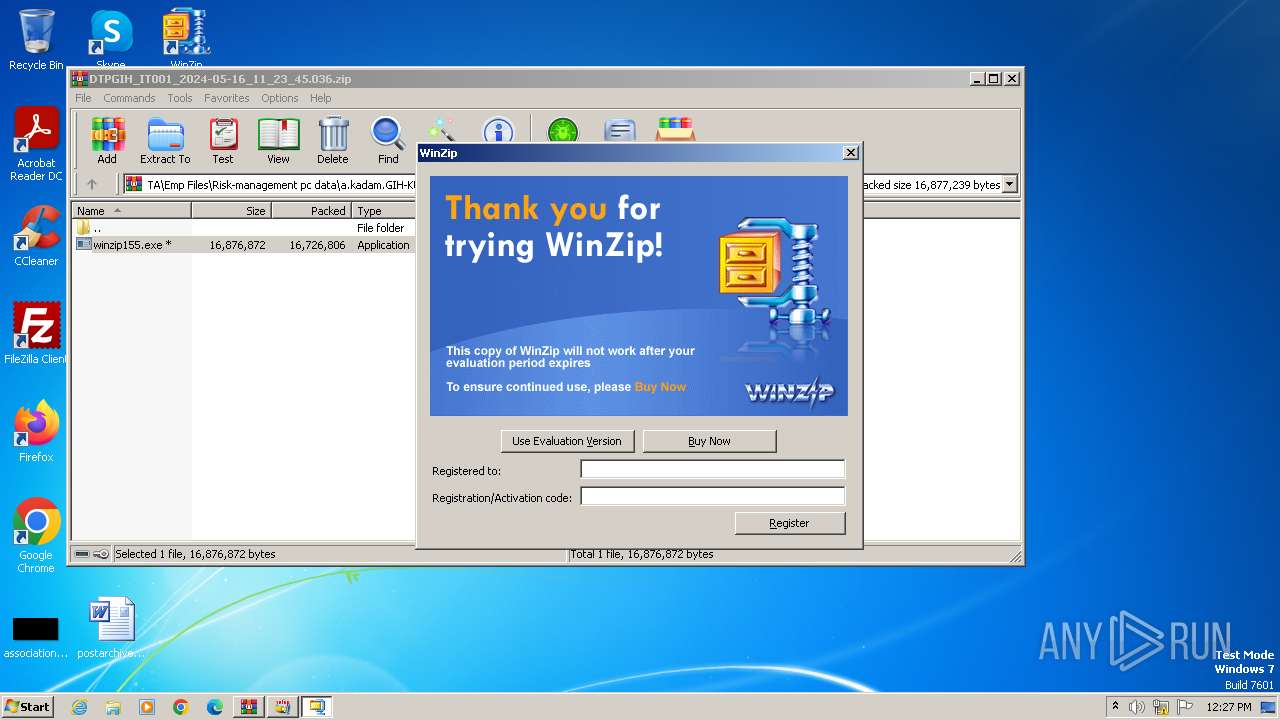Click the volume speaker tray icon
1280x720 pixels.
(x=1137, y=707)
